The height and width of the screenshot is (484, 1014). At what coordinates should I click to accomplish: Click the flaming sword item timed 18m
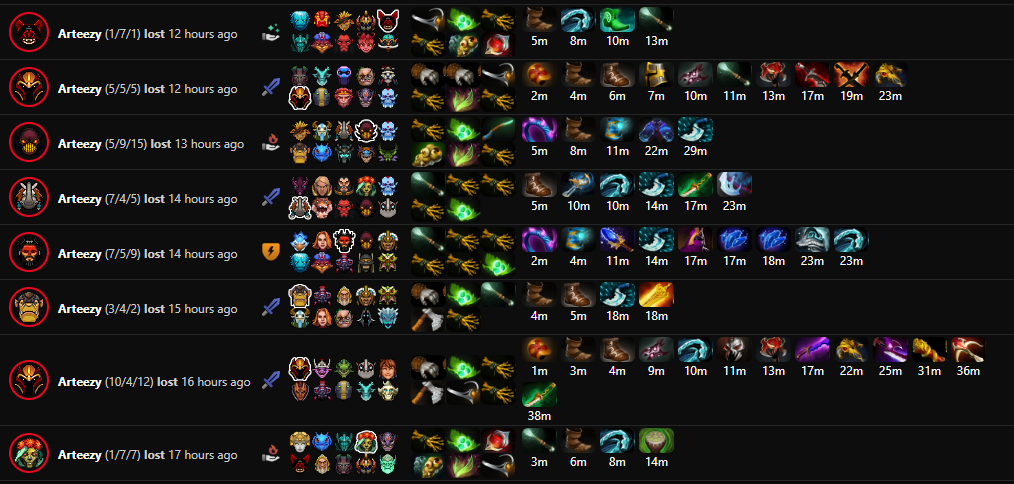pyautogui.click(x=656, y=294)
